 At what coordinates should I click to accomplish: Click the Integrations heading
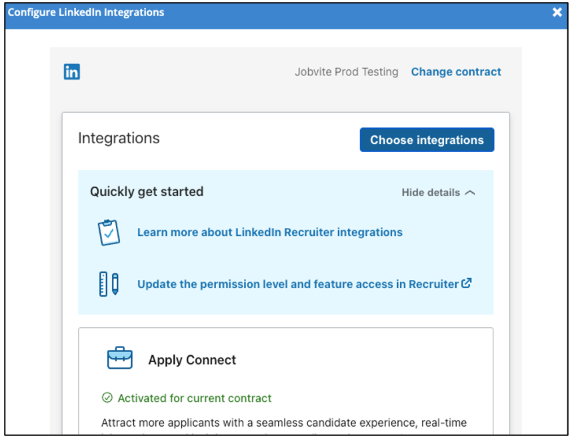[x=119, y=138]
